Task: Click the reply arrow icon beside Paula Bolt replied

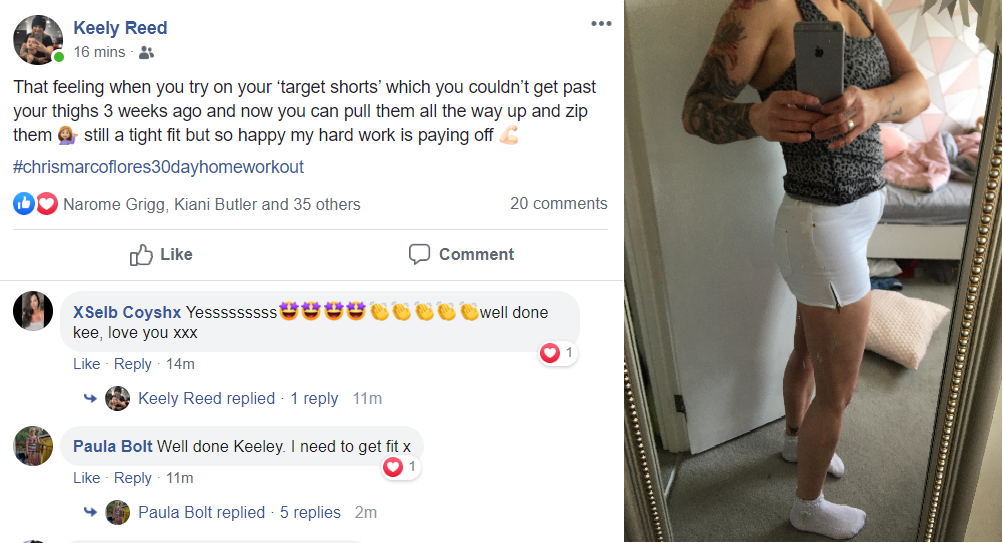Action: [90, 512]
